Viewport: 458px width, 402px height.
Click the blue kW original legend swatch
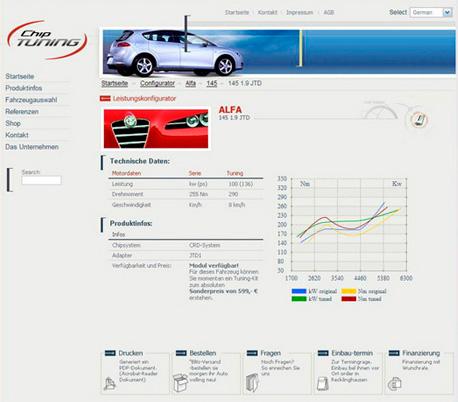tap(299, 291)
